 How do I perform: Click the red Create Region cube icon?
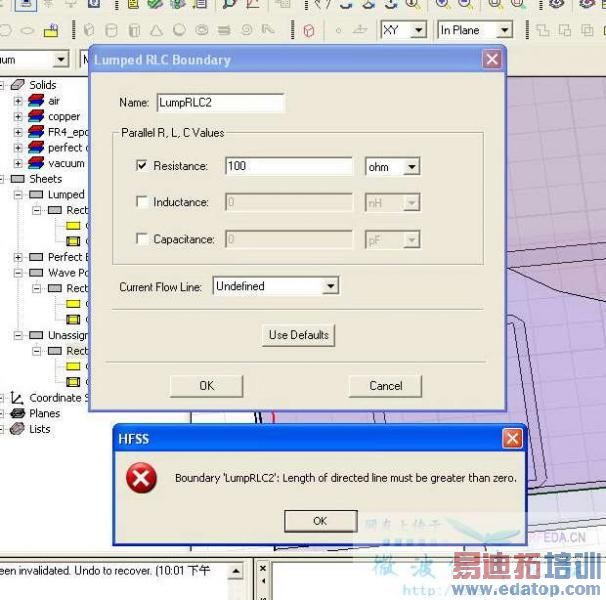[x=309, y=30]
